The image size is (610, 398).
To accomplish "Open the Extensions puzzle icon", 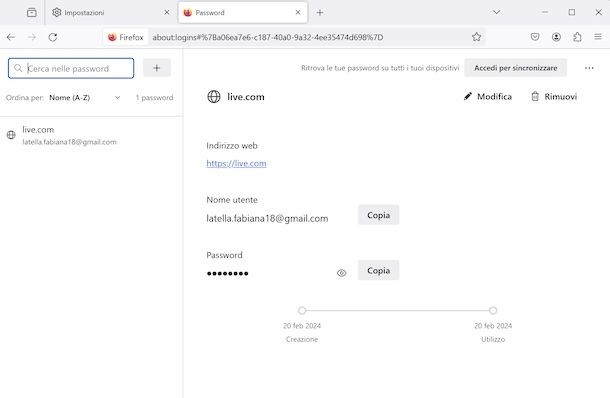I will pos(577,37).
